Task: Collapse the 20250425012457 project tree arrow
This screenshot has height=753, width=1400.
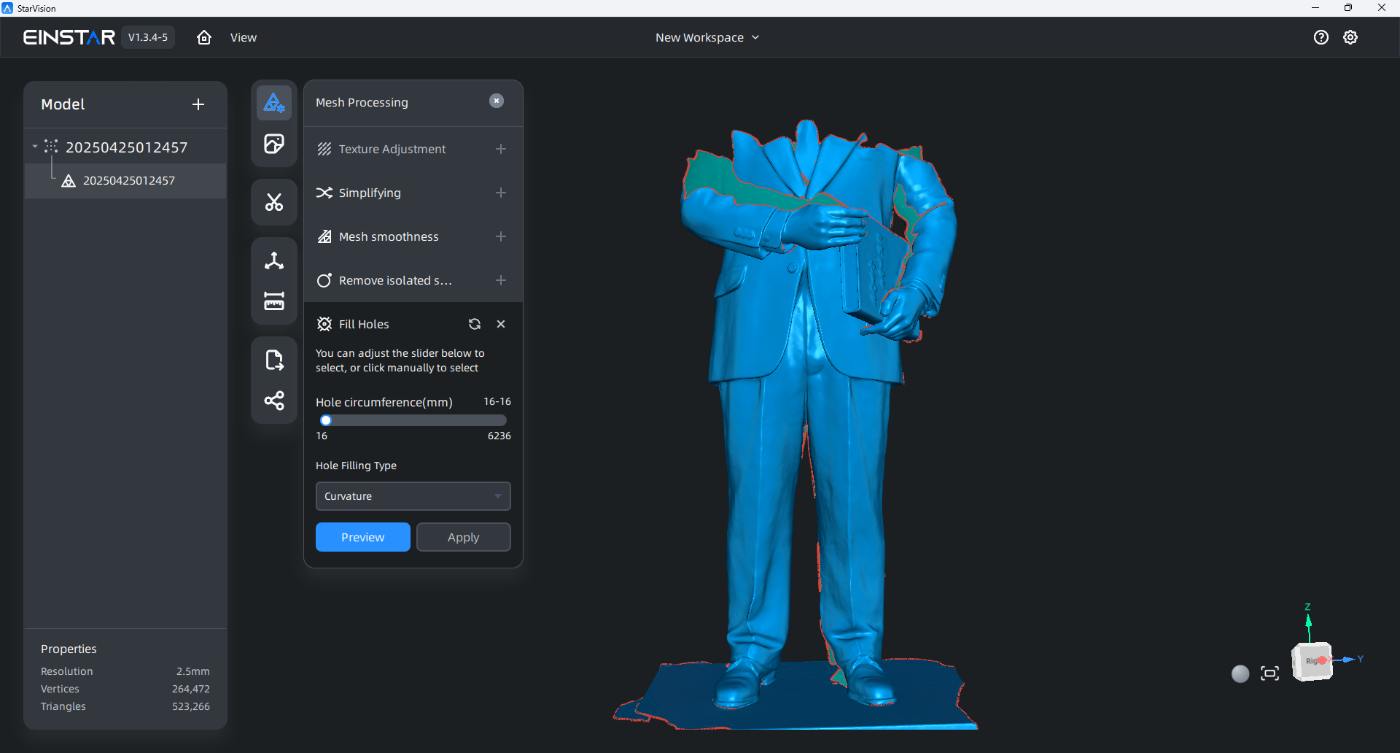Action: pyautogui.click(x=35, y=147)
